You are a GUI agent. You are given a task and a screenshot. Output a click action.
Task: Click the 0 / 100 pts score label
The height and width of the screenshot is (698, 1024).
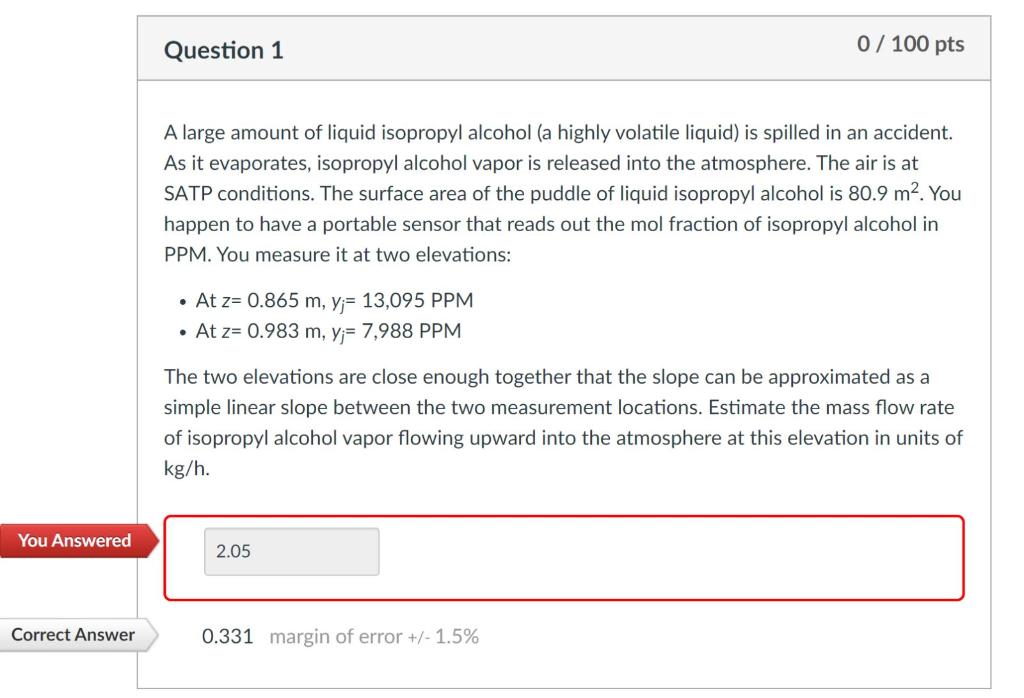pos(910,44)
